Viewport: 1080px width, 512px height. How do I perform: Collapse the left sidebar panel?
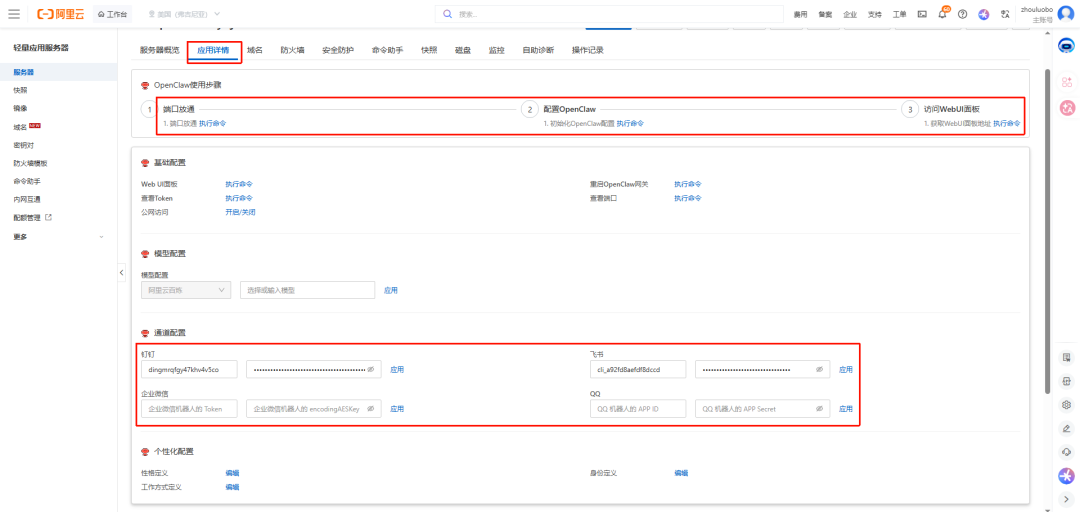(x=121, y=272)
